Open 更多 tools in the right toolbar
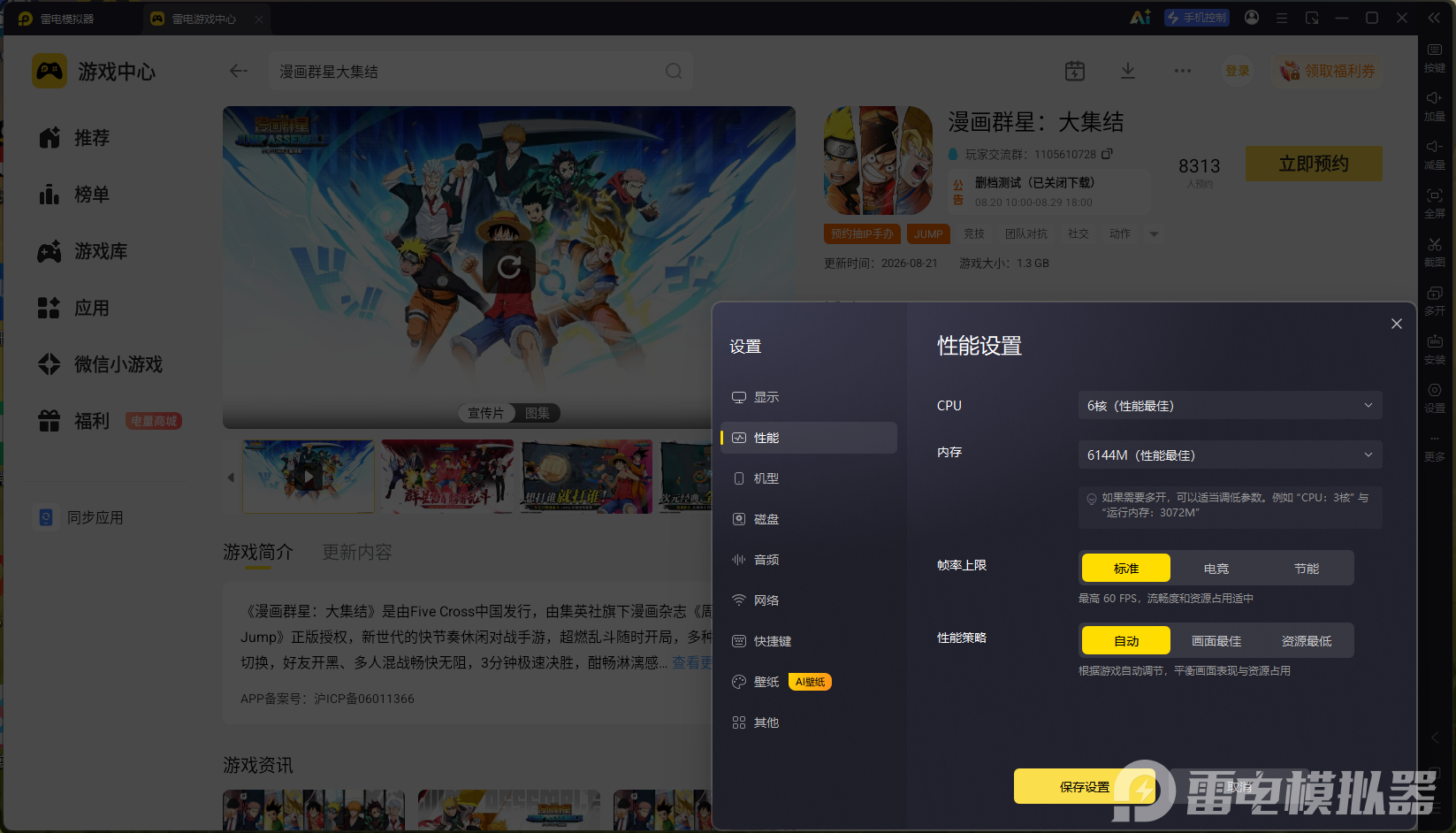 pyautogui.click(x=1435, y=447)
